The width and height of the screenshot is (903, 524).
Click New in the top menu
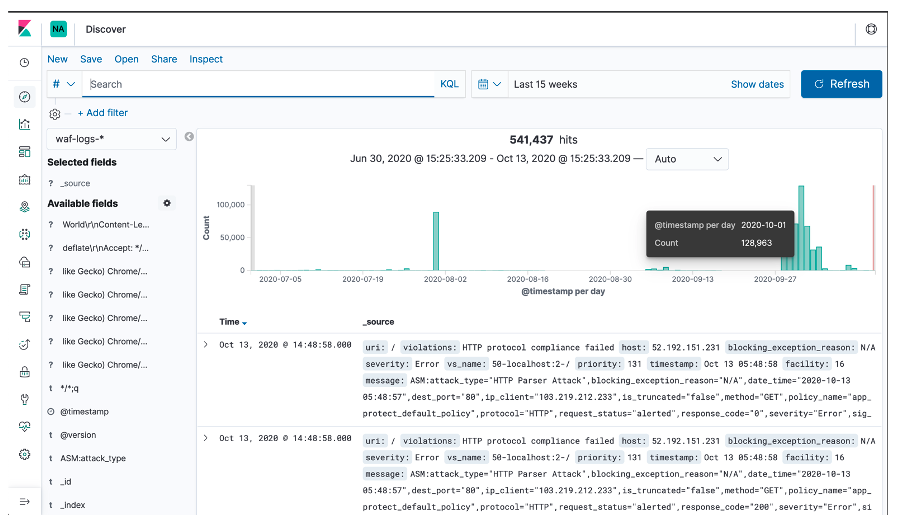click(x=57, y=59)
